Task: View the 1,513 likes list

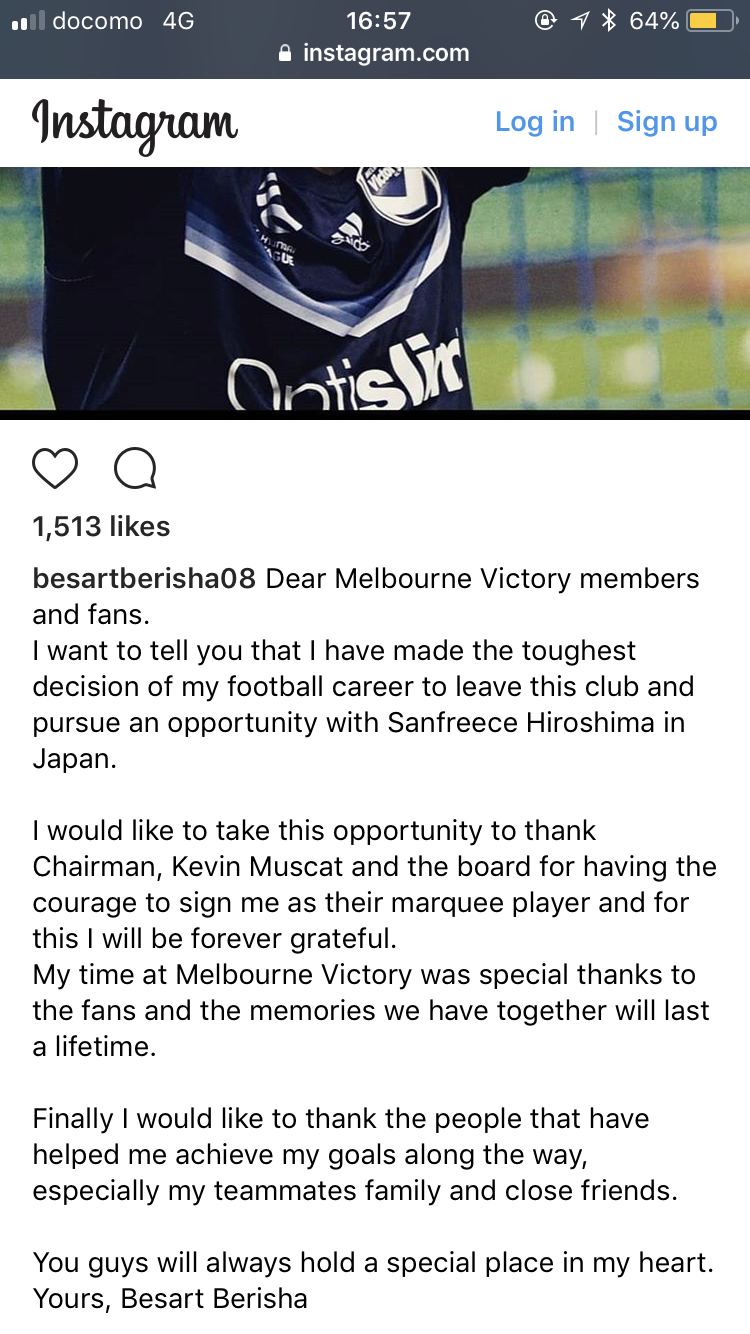Action: click(101, 527)
